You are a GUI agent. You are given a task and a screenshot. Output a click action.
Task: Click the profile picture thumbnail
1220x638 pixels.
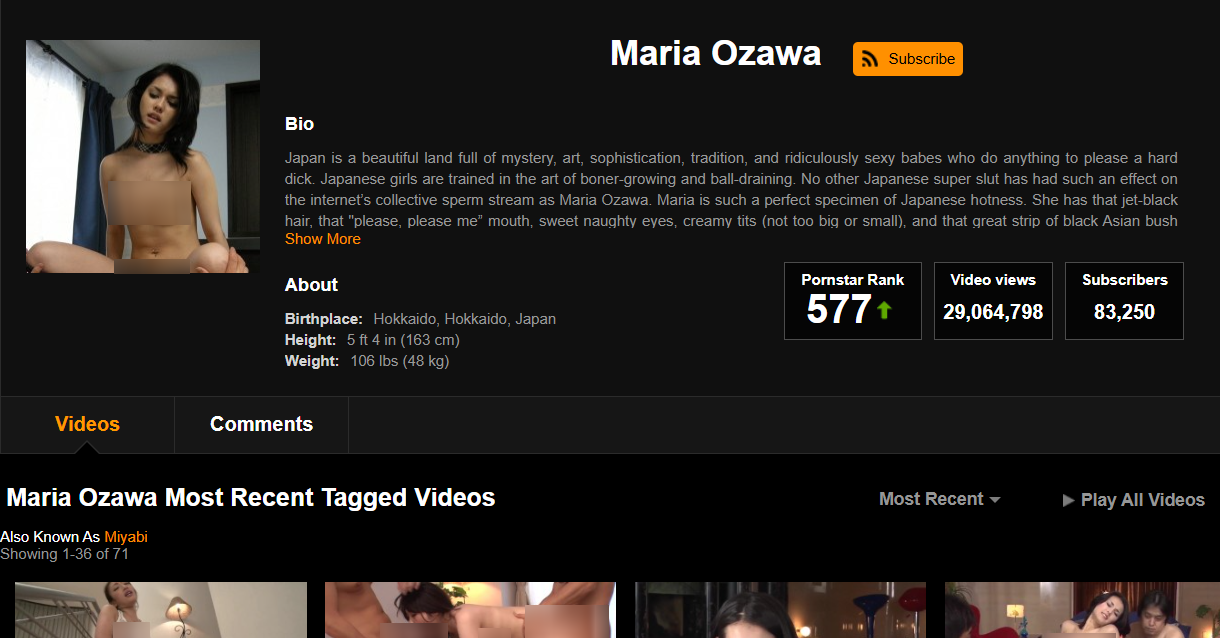click(x=143, y=157)
